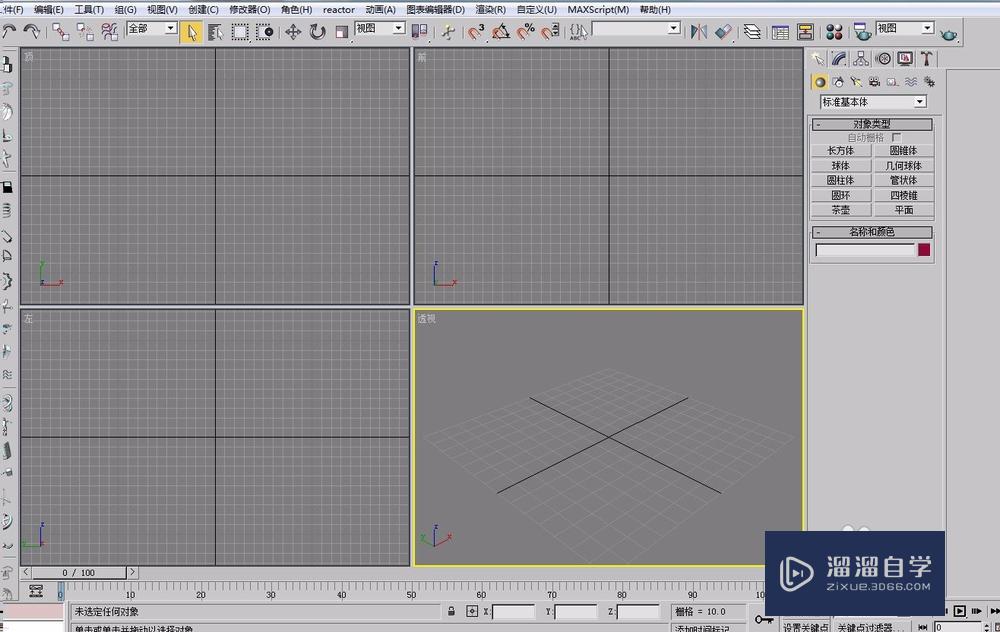Click the Mirror tool icon
This screenshot has width=1000, height=632.
[x=699, y=31]
